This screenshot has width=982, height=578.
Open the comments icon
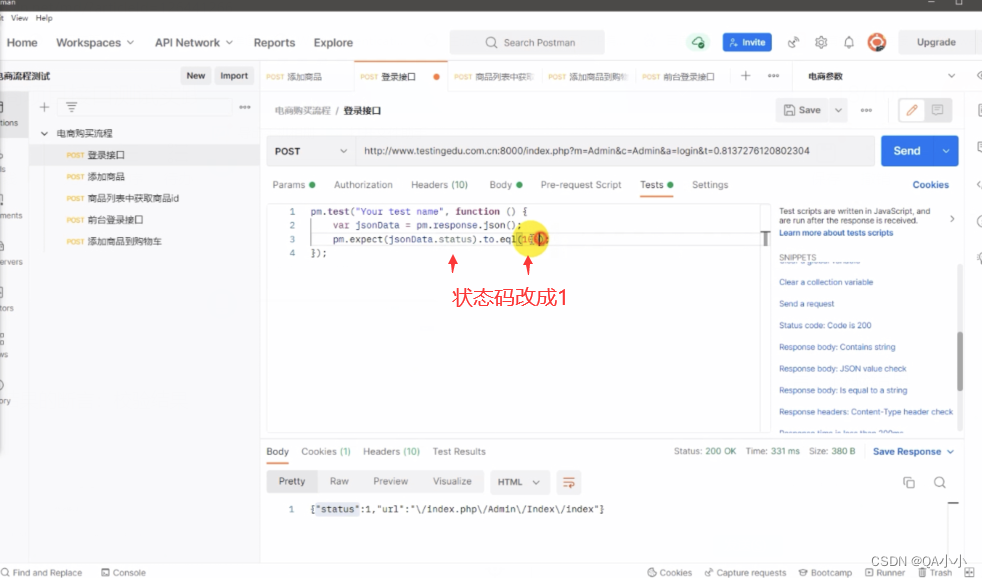click(x=938, y=110)
